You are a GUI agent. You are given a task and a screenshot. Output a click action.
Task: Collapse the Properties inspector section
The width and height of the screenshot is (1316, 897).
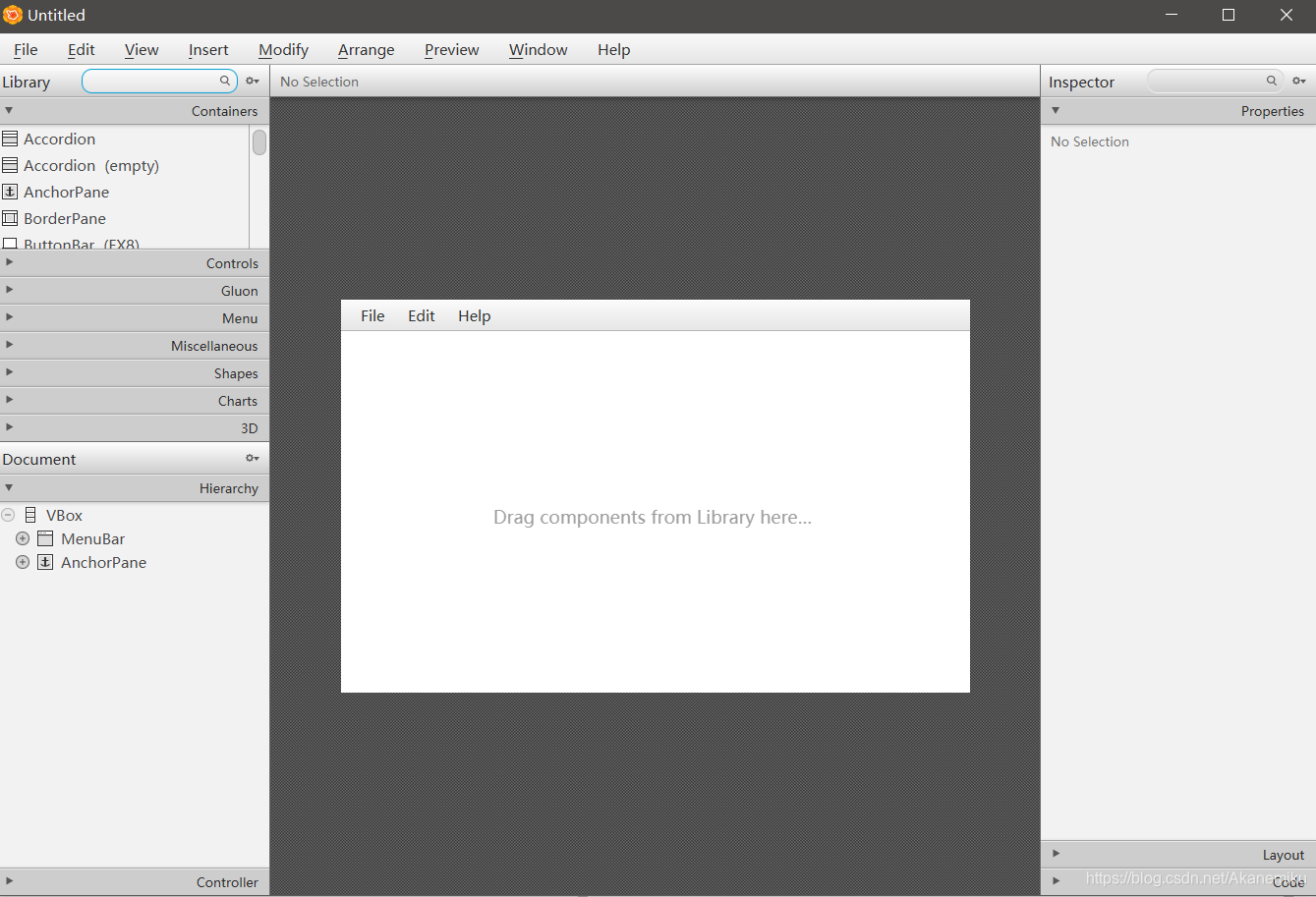[x=1056, y=110]
